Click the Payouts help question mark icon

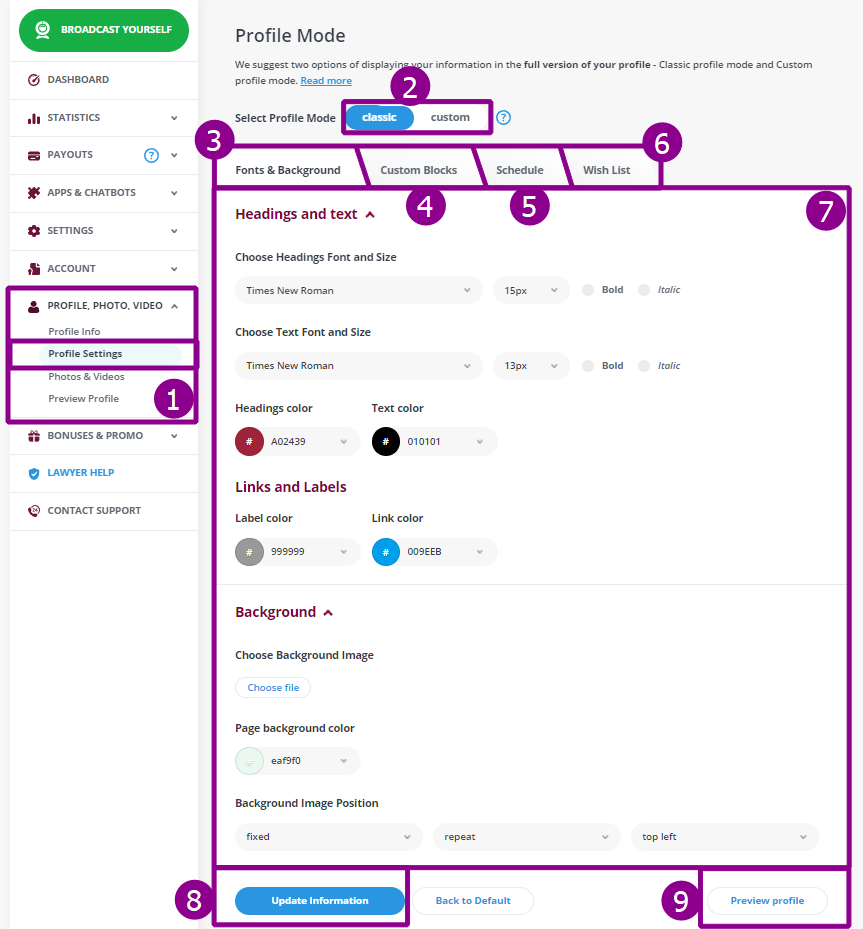[x=151, y=155]
